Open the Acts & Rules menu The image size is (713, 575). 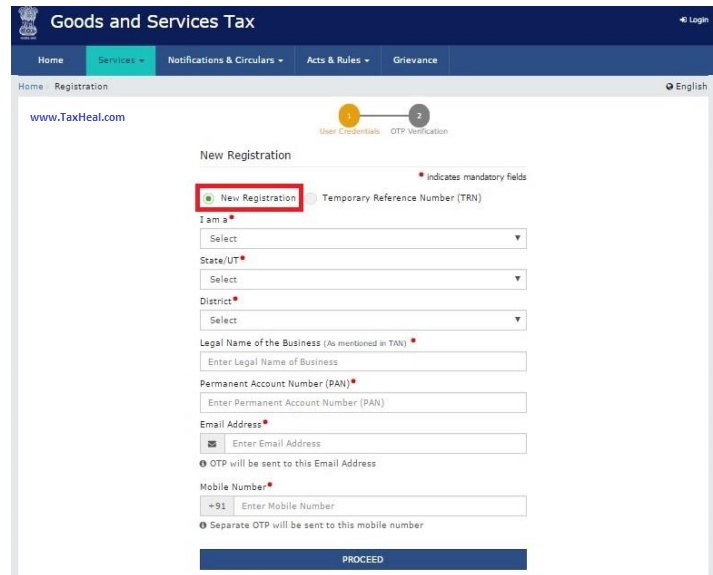coord(338,60)
